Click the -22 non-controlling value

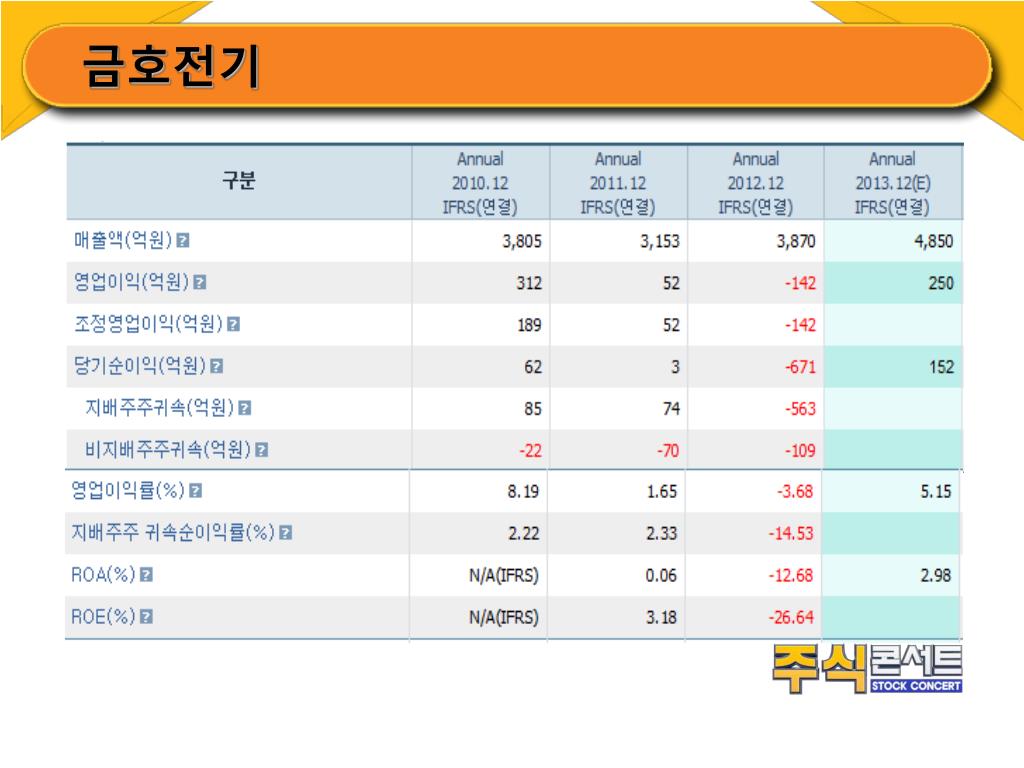(530, 451)
